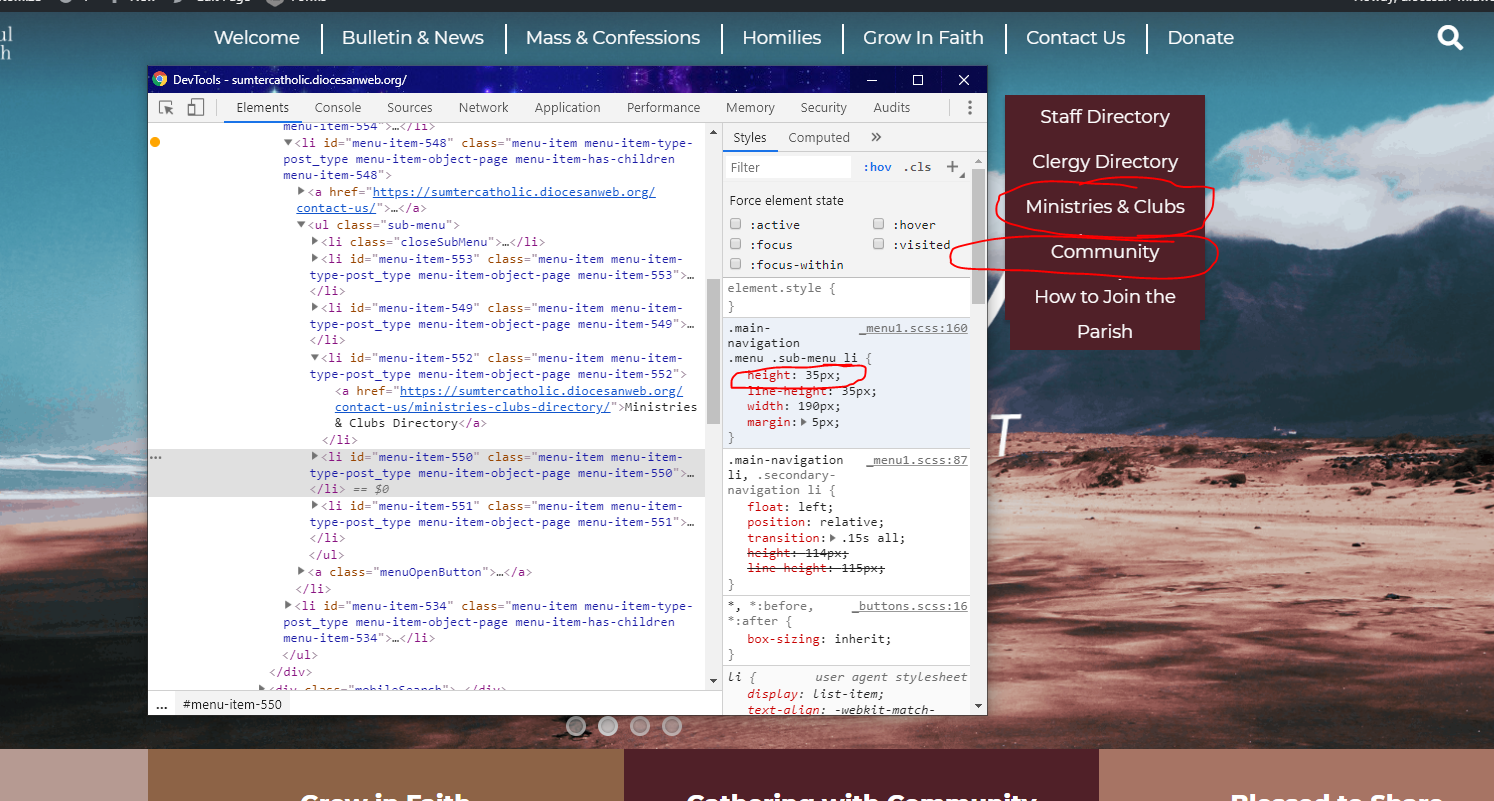
Task: Click the new style rule plus icon
Action: [952, 167]
